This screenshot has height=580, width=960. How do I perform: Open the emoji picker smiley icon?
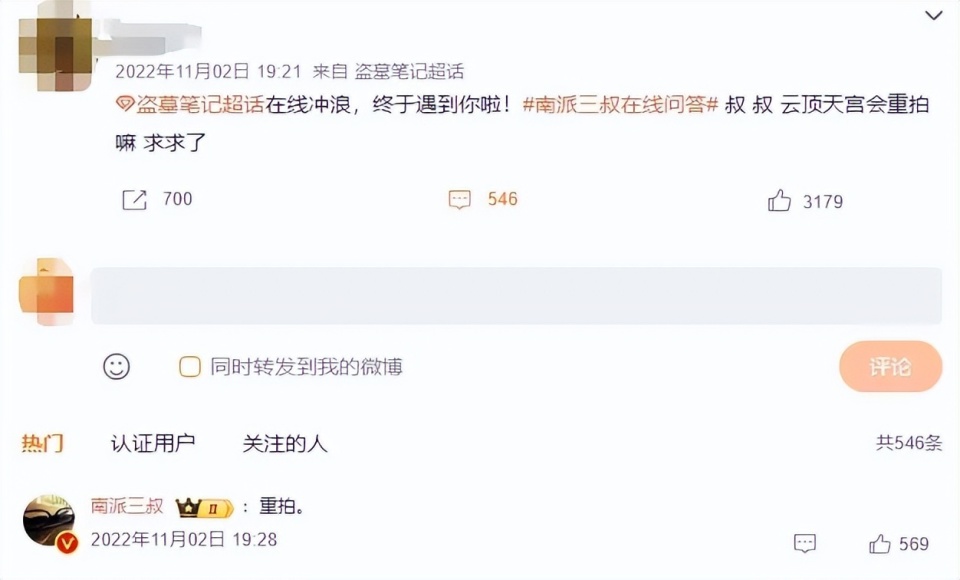coord(117,367)
